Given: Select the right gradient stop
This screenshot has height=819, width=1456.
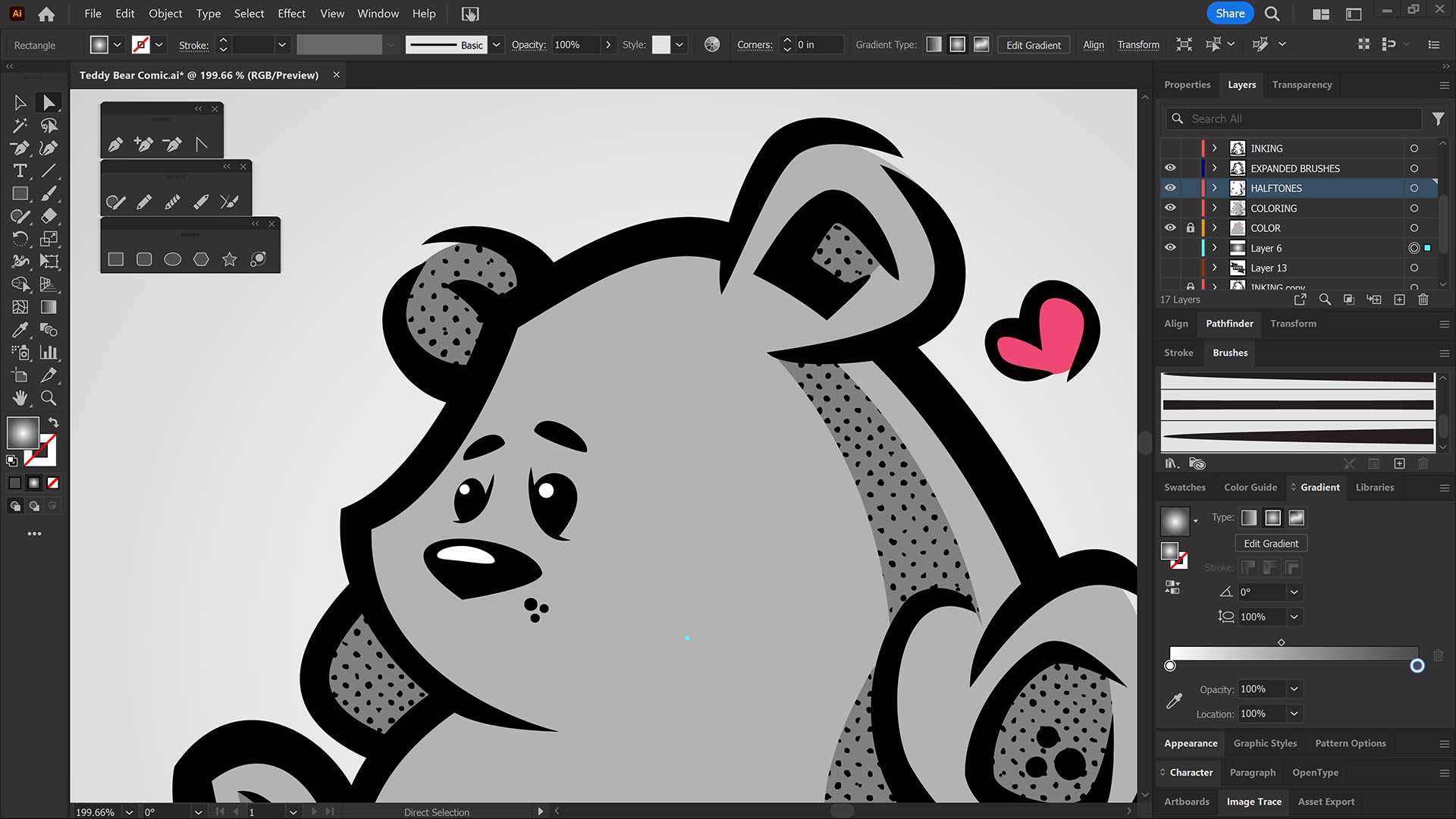Looking at the screenshot, I should tap(1417, 666).
